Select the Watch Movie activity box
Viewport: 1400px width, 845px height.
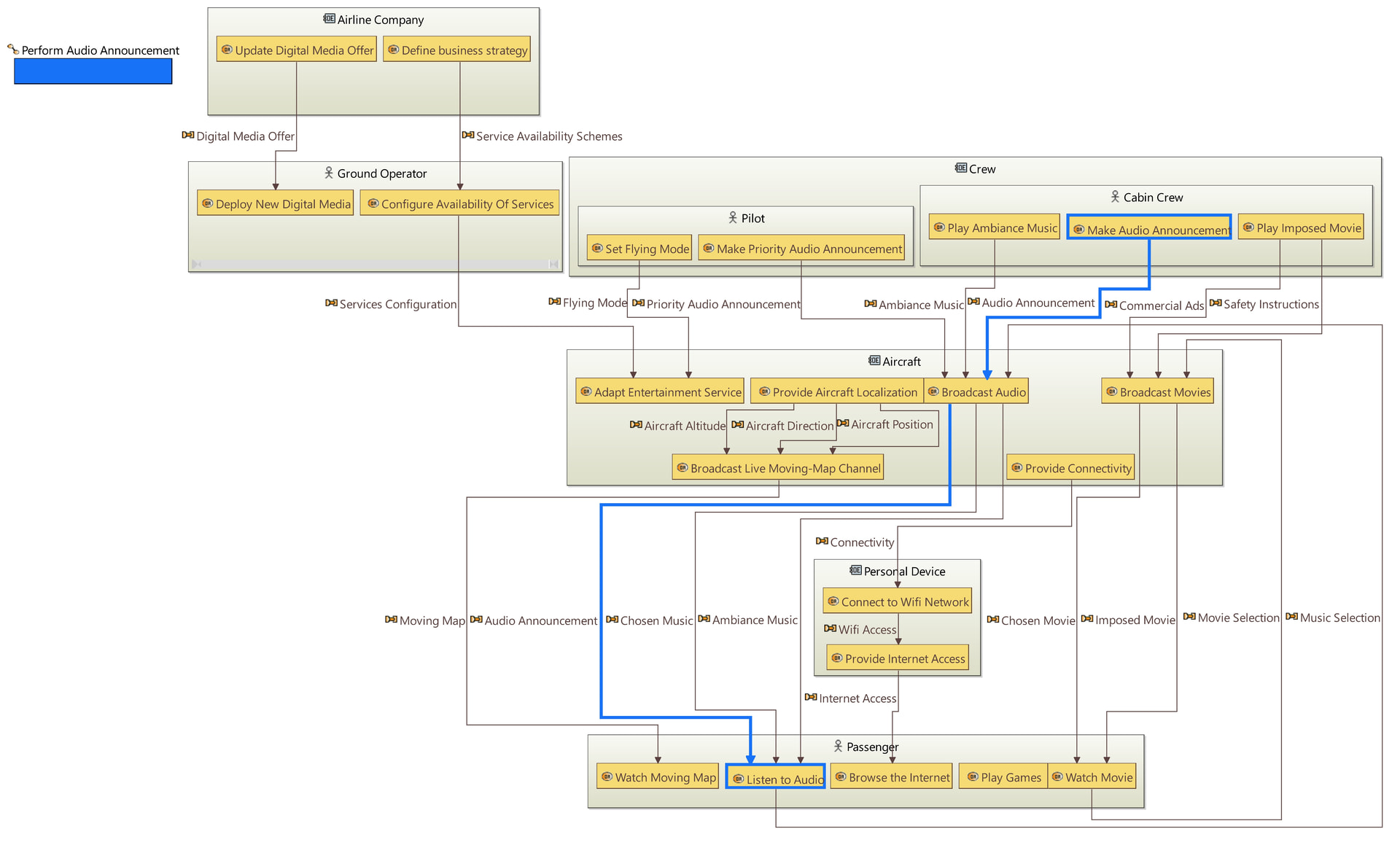coord(1092,777)
